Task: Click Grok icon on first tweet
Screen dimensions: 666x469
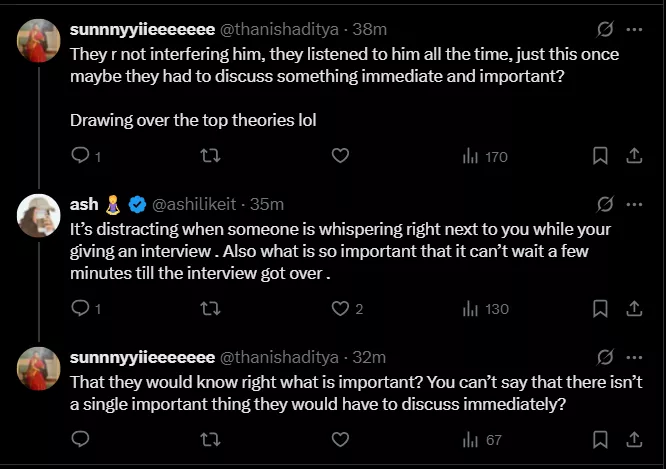Action: [603, 30]
